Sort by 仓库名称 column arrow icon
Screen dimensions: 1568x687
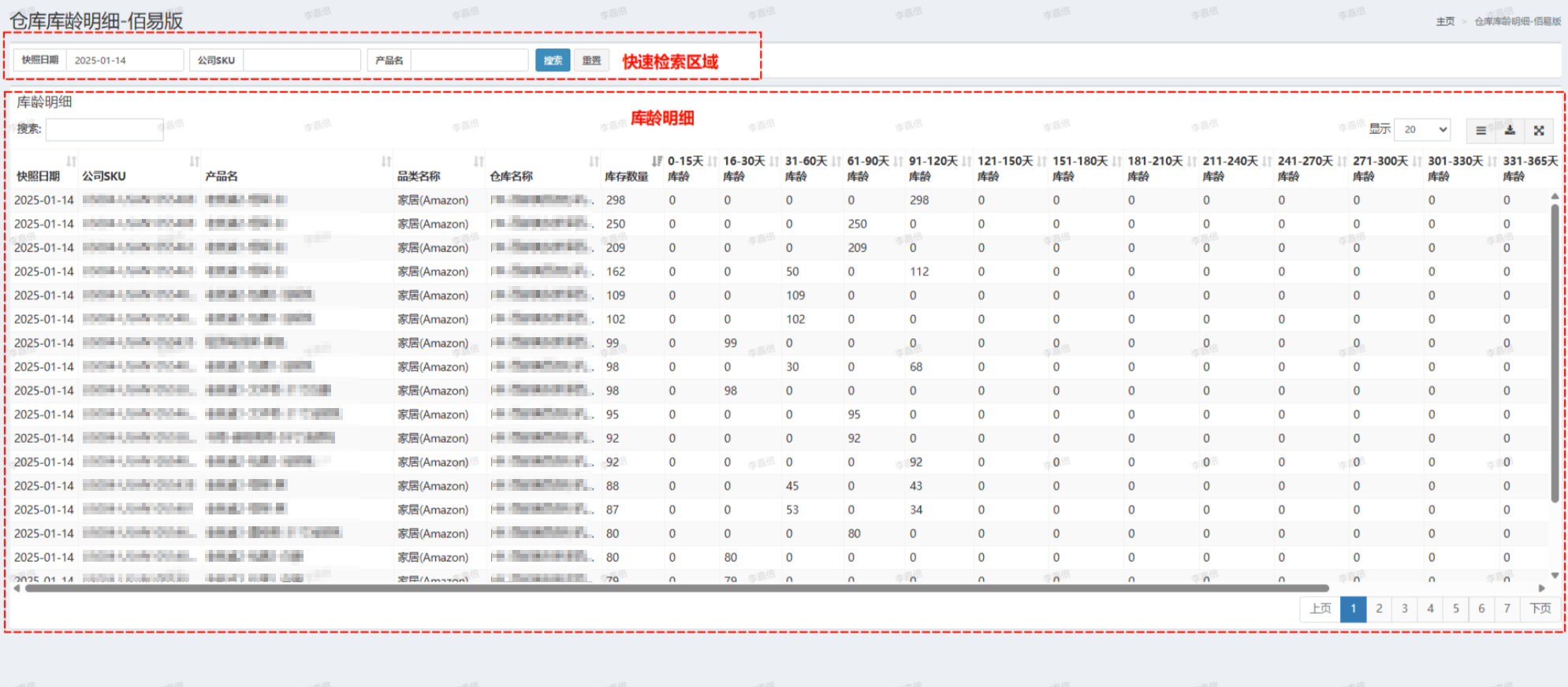click(594, 161)
